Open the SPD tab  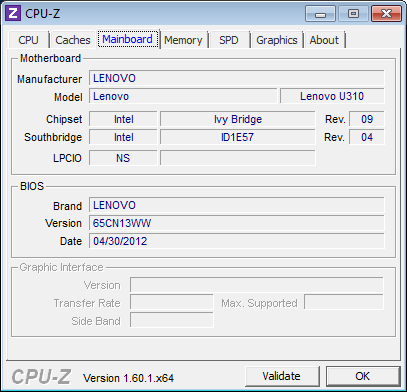point(229,40)
